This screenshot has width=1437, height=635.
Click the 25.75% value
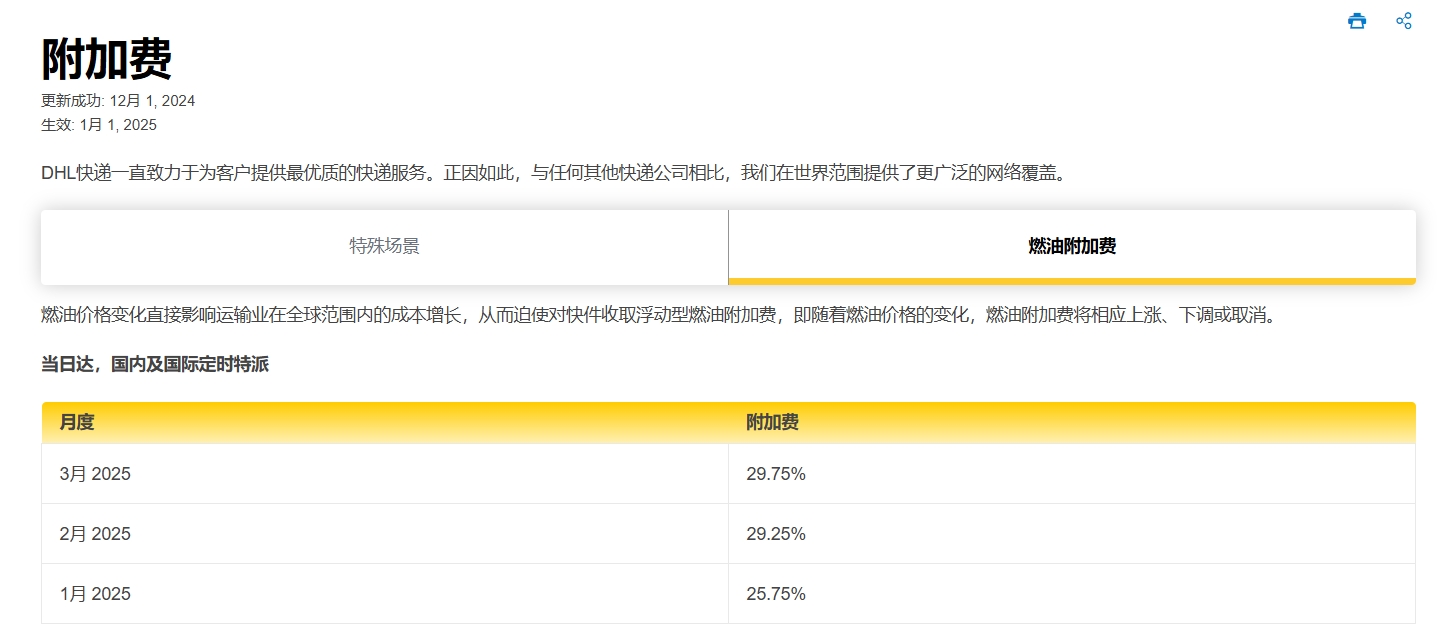776,594
